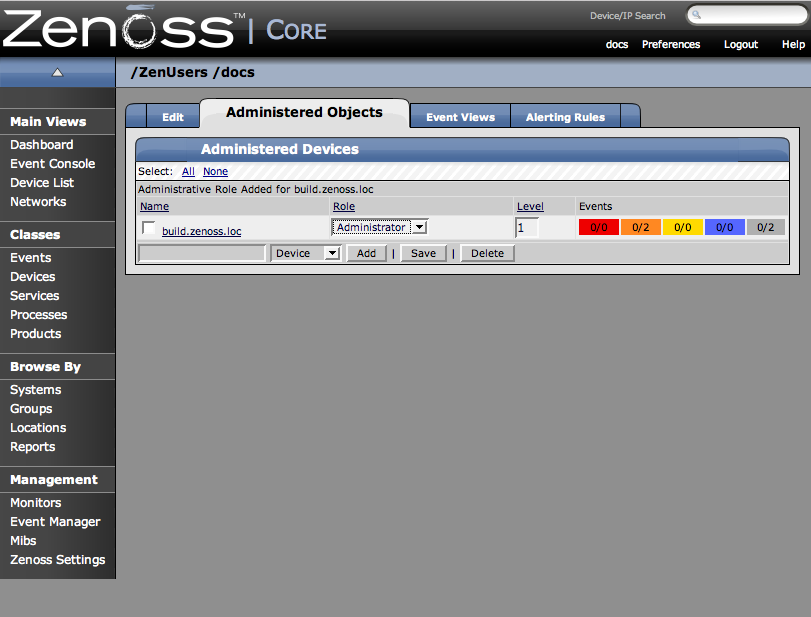Select the Administered Objects tab

click(x=304, y=112)
